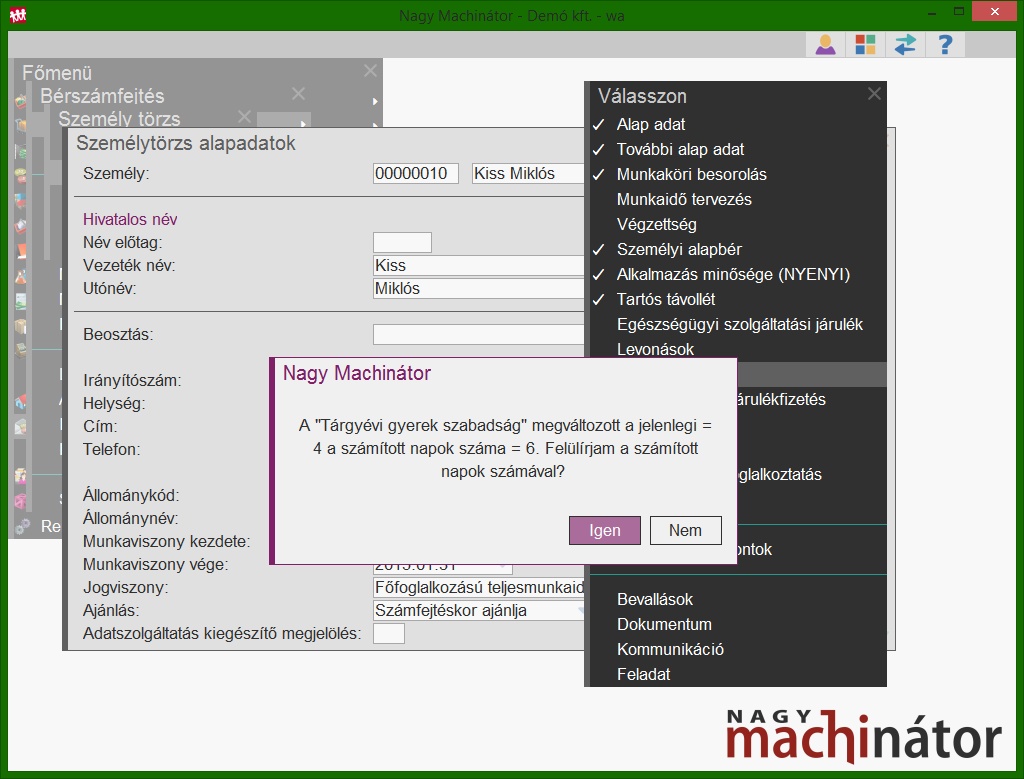Click the Bérszámfejtés menu title
Viewport: 1024px width, 779px height.
[102, 96]
